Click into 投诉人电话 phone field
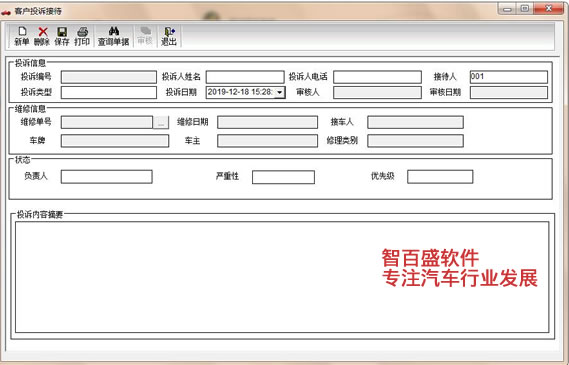Screen dimensions: 569x365 click(x=377, y=77)
